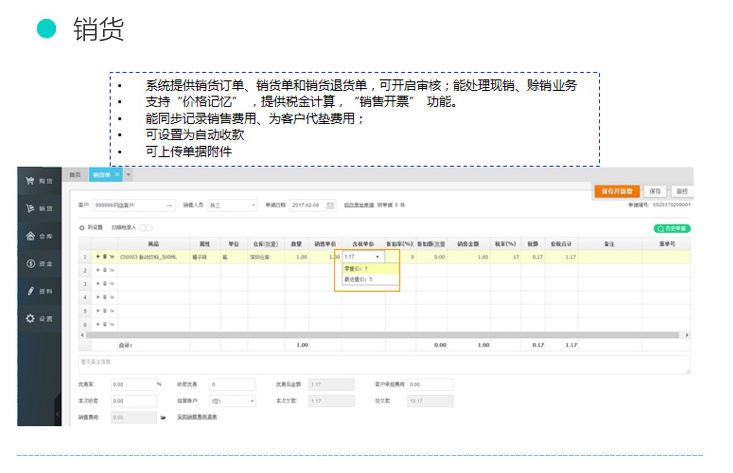Viewport: 733px width, 473px height.
Task: Open the tab list dropdown arrow
Action: coord(129,175)
